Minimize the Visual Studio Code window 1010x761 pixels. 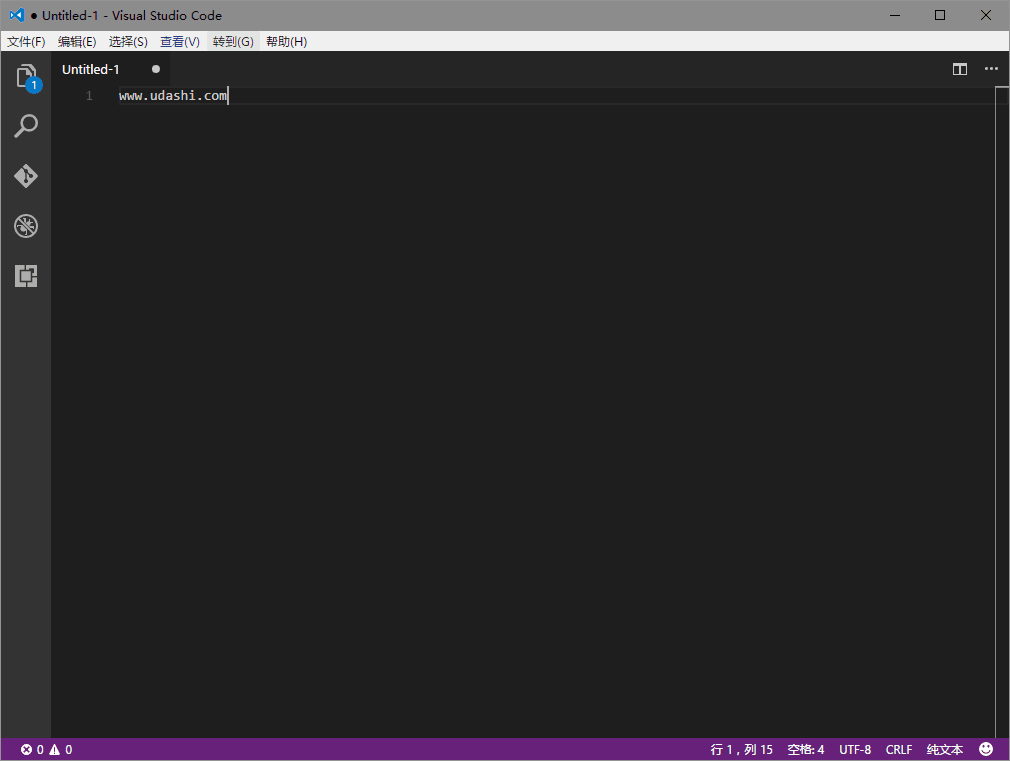(895, 15)
